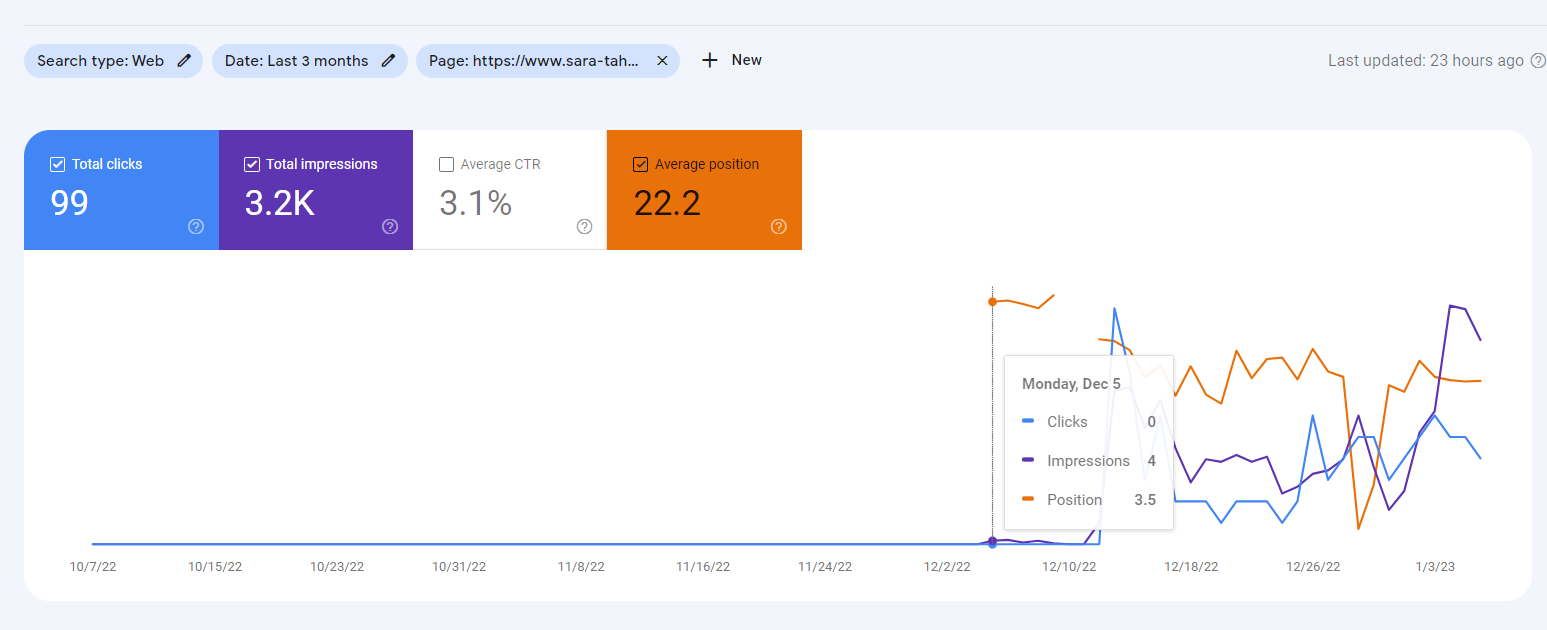The height and width of the screenshot is (630, 1547).
Task: Click the 12/10/22 axis date label
Action: coord(1069,566)
